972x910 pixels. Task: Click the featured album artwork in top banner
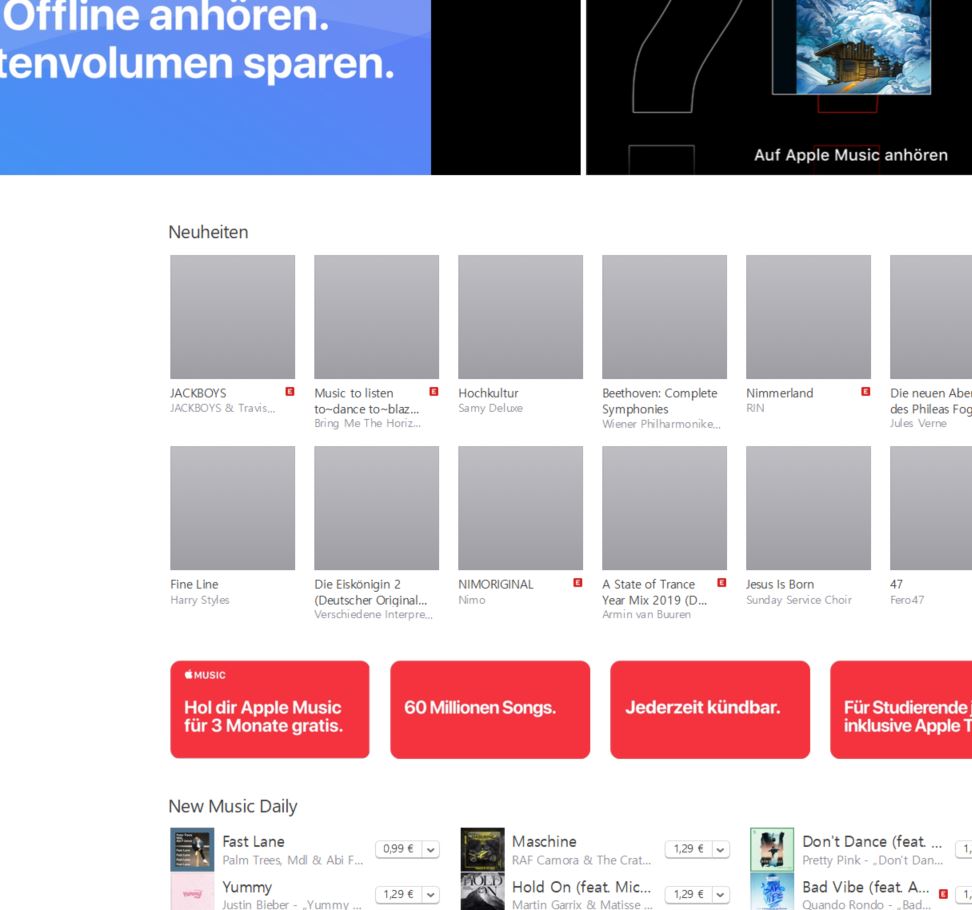click(852, 47)
